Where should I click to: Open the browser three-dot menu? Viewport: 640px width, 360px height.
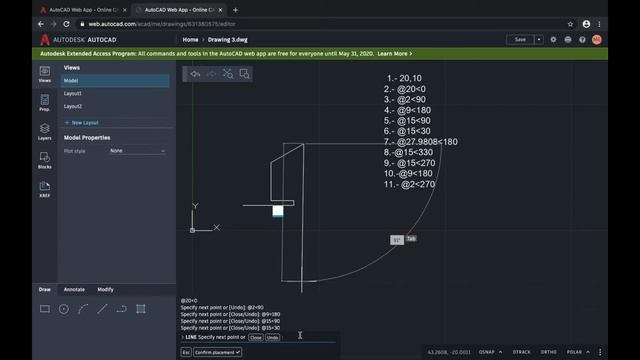[599, 24]
